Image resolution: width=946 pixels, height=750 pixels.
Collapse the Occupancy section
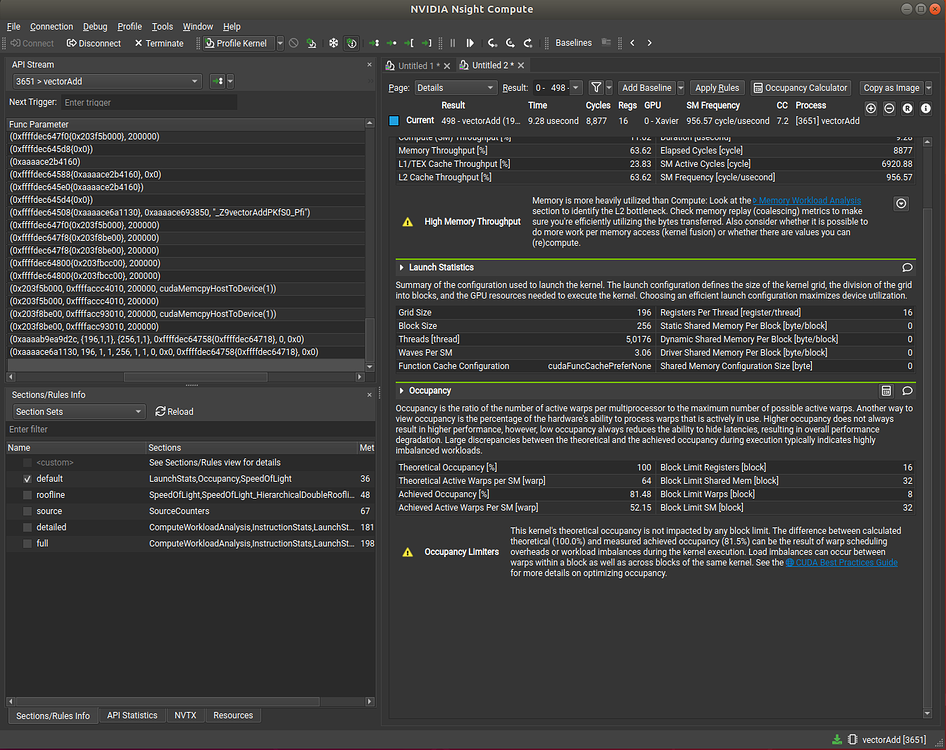click(402, 391)
